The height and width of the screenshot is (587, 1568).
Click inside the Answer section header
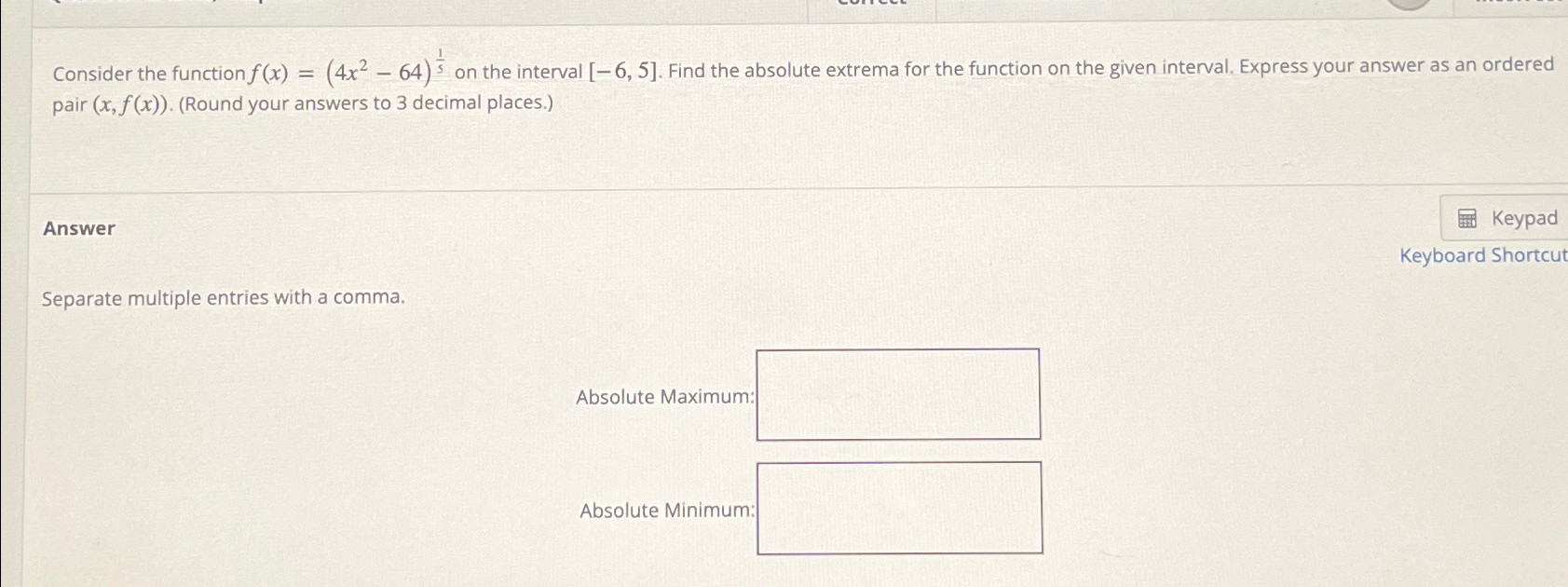click(x=77, y=228)
